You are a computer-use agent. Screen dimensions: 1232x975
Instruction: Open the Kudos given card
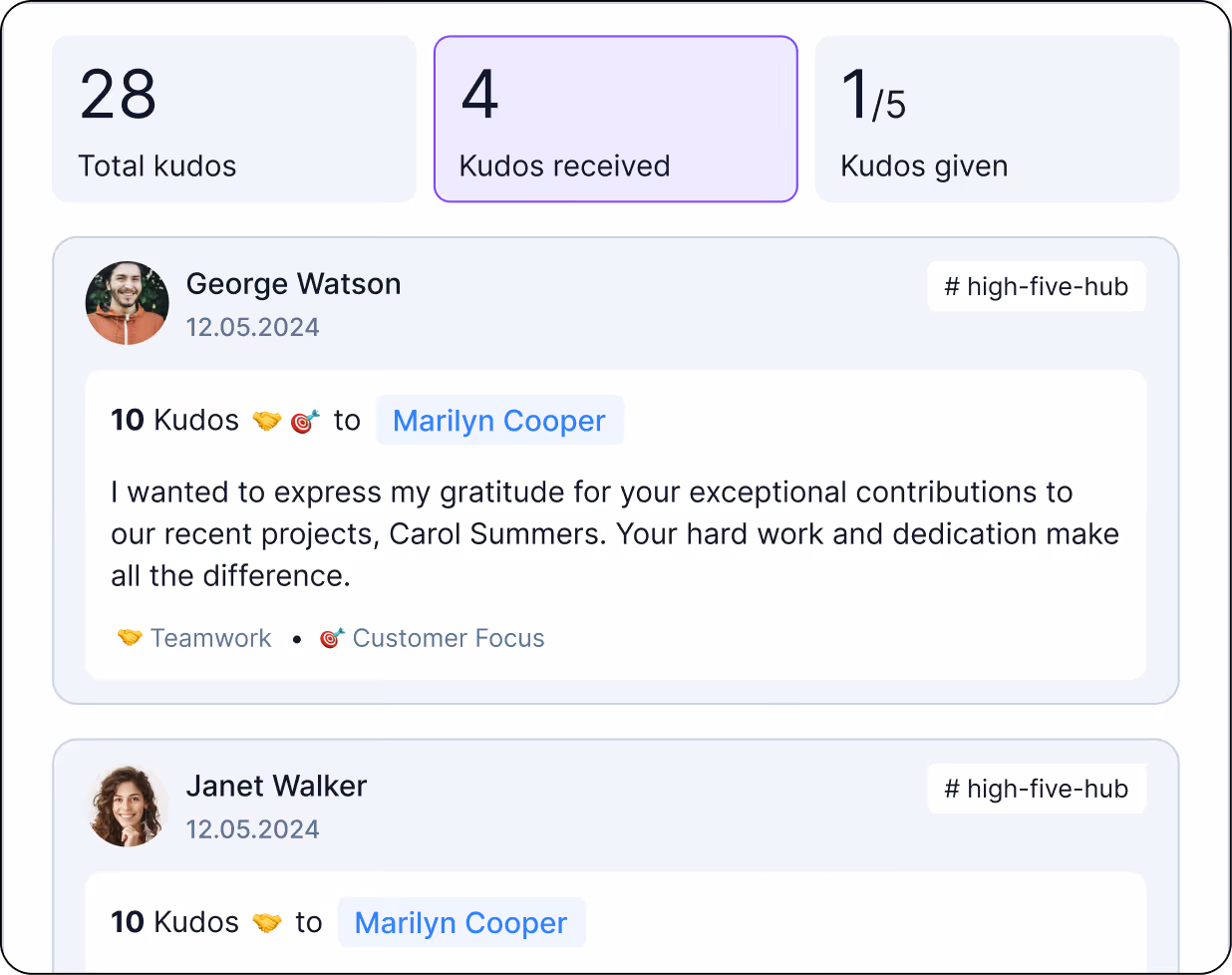(x=997, y=119)
